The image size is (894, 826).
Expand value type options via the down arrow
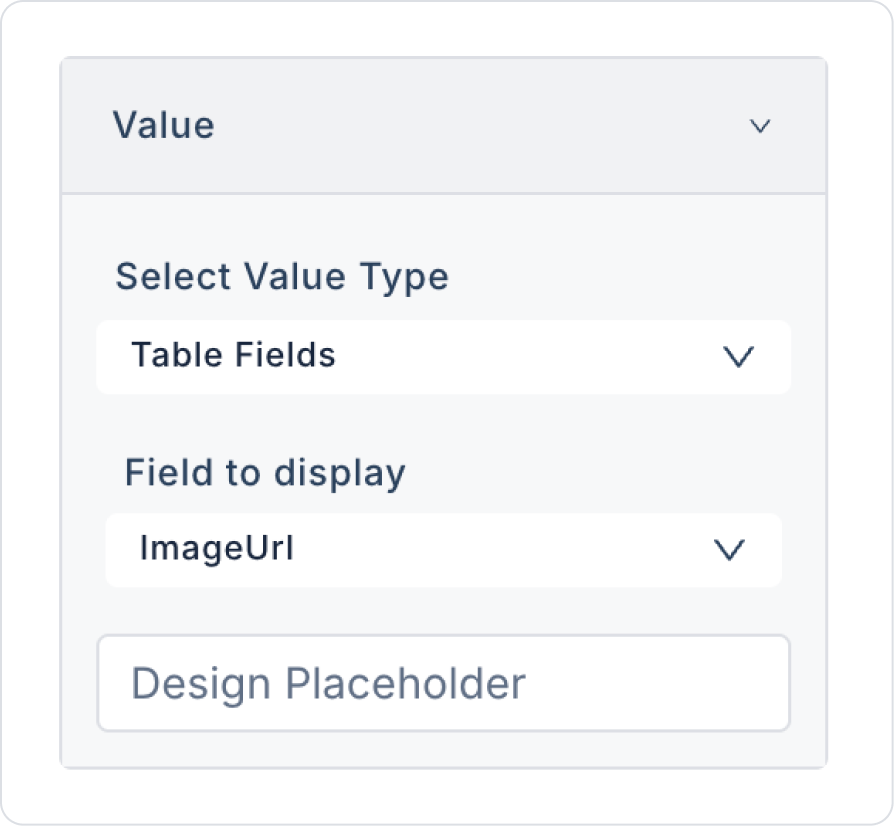pos(738,357)
